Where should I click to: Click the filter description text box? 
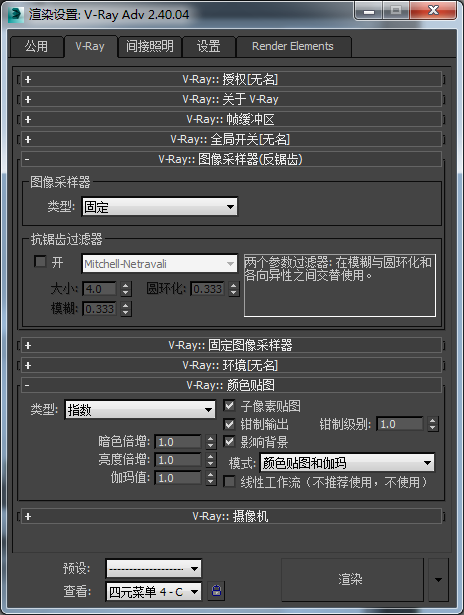340,285
